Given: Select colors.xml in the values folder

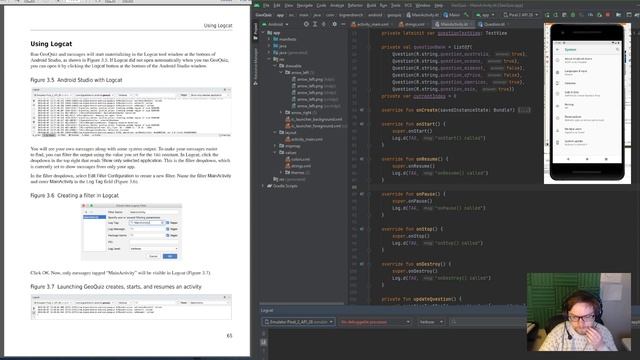Looking at the screenshot, I should coord(298,159).
